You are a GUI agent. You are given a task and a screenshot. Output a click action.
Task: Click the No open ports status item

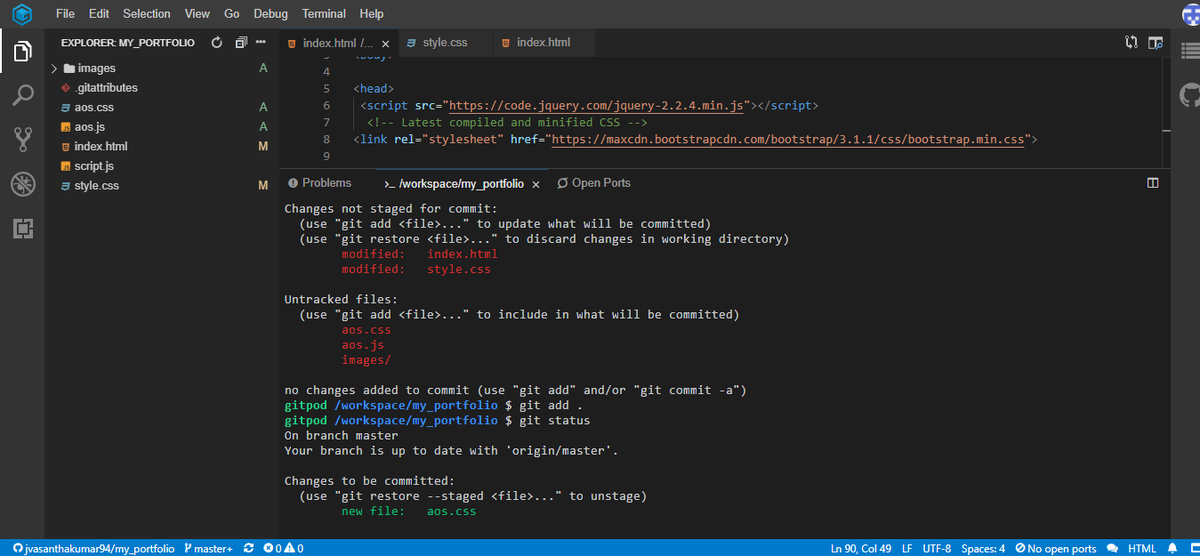click(x=1055, y=548)
